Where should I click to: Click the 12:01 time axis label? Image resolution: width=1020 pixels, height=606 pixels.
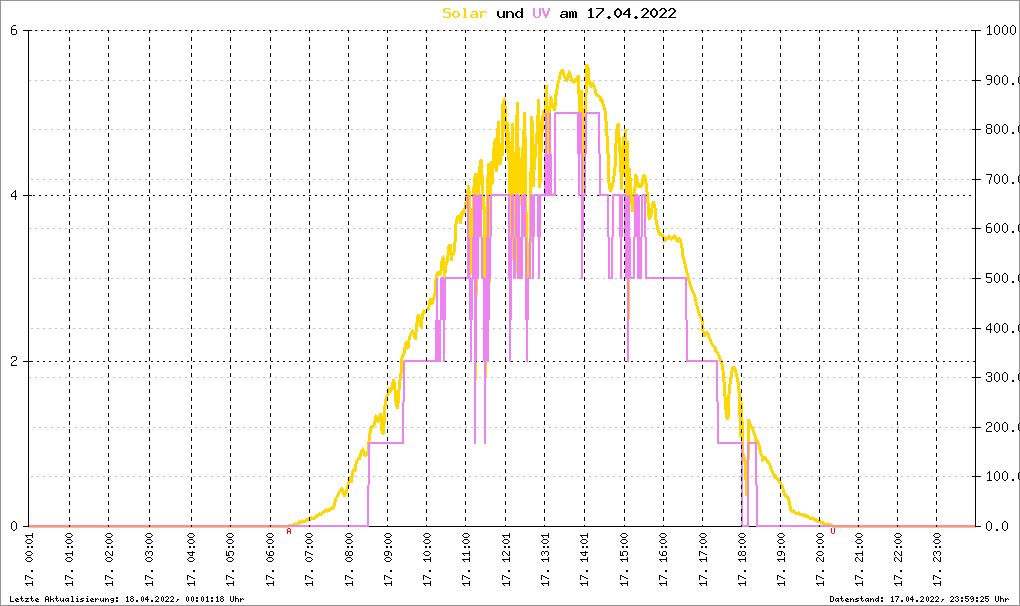coord(506,560)
